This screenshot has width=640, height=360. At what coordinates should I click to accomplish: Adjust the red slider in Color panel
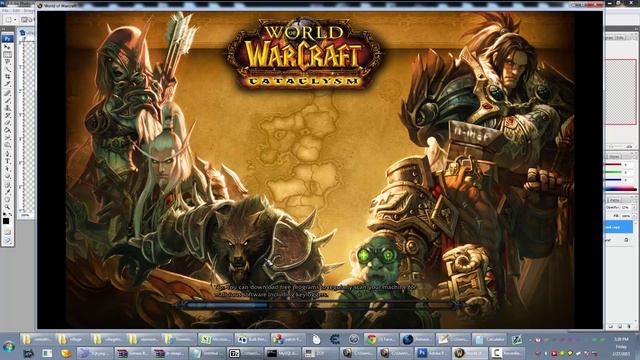tap(613, 164)
